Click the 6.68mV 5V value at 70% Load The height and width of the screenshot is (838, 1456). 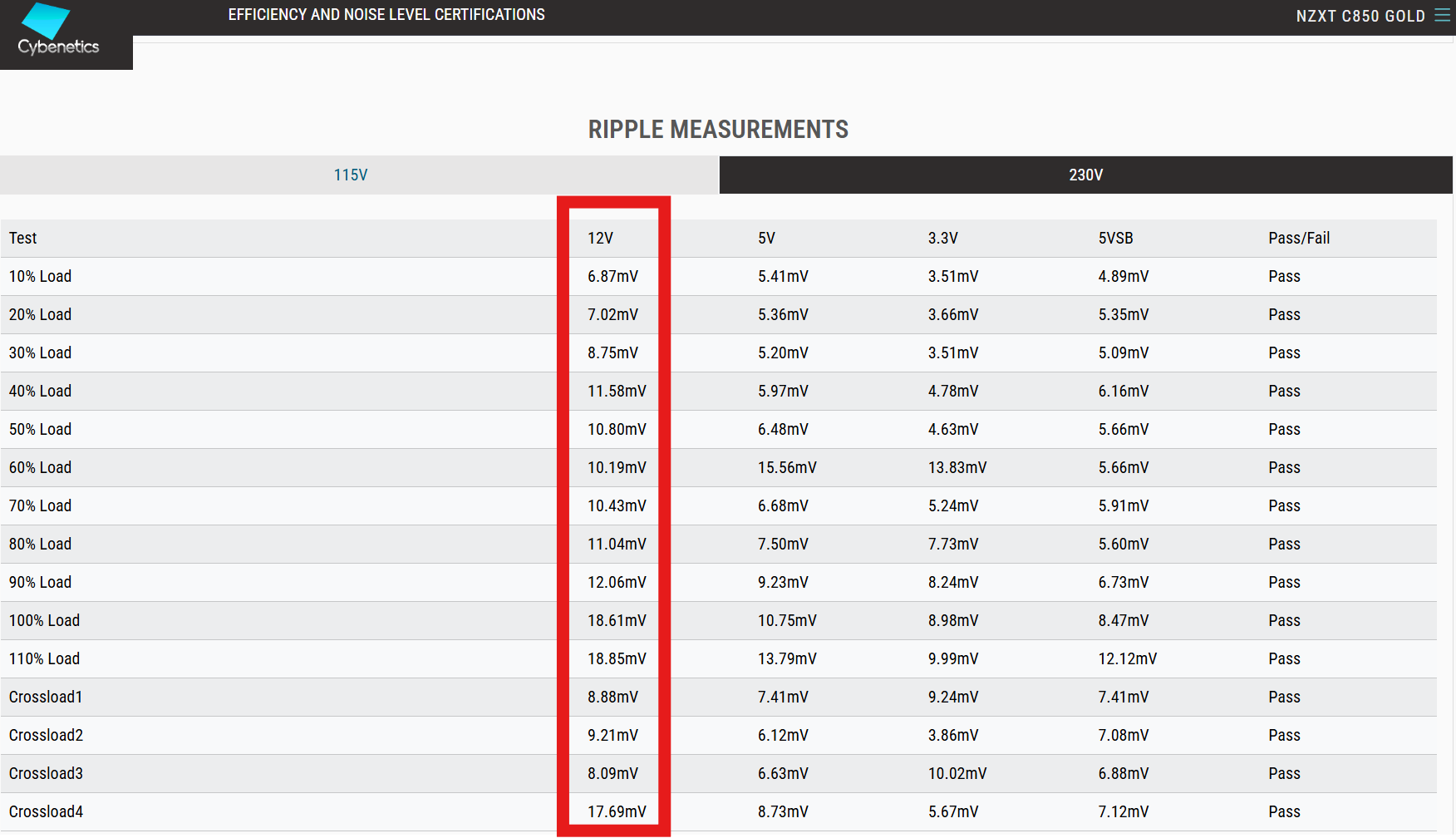point(783,506)
